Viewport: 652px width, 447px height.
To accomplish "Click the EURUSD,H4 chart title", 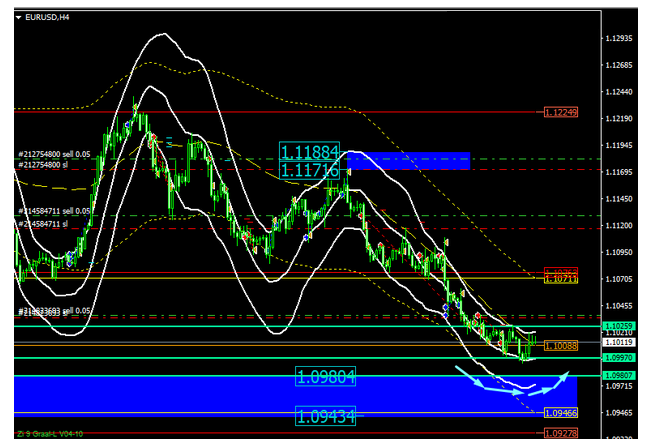I will [48, 16].
